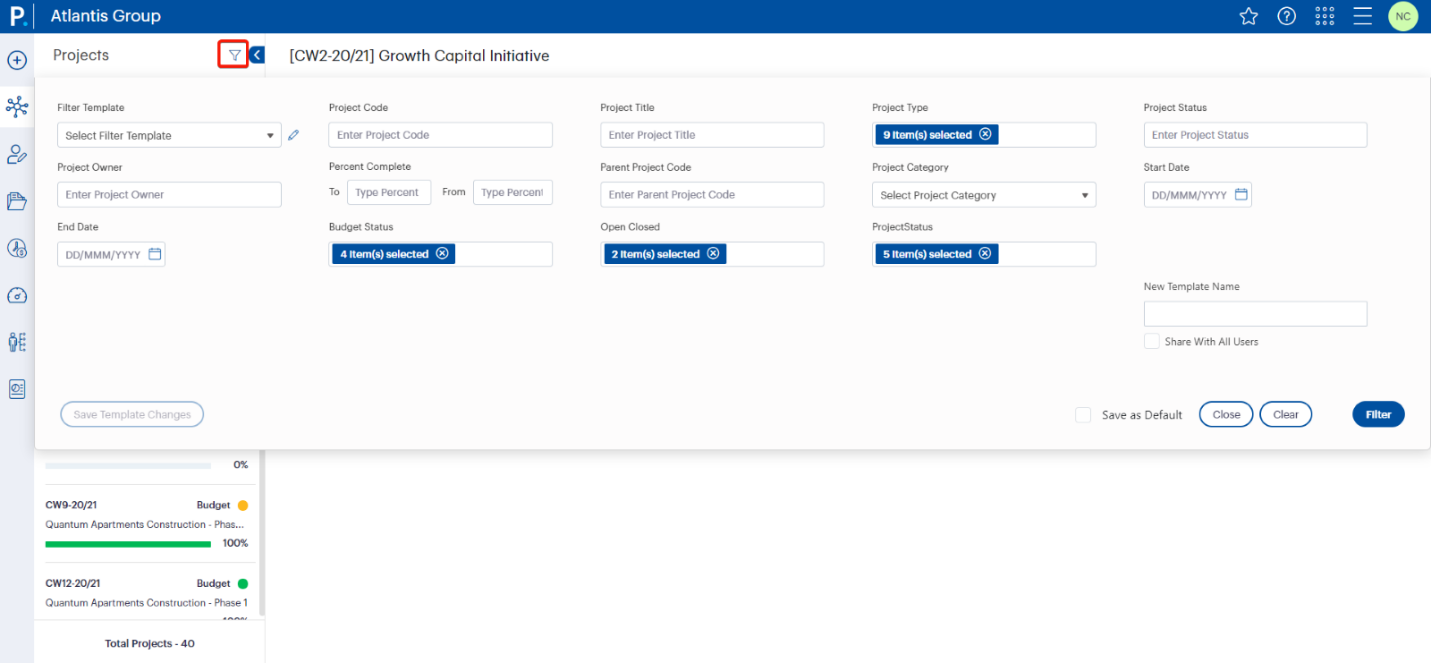Image resolution: width=1431 pixels, height=663 pixels.
Task: Click the Atlantis Group title
Action: pyautogui.click(x=105, y=16)
